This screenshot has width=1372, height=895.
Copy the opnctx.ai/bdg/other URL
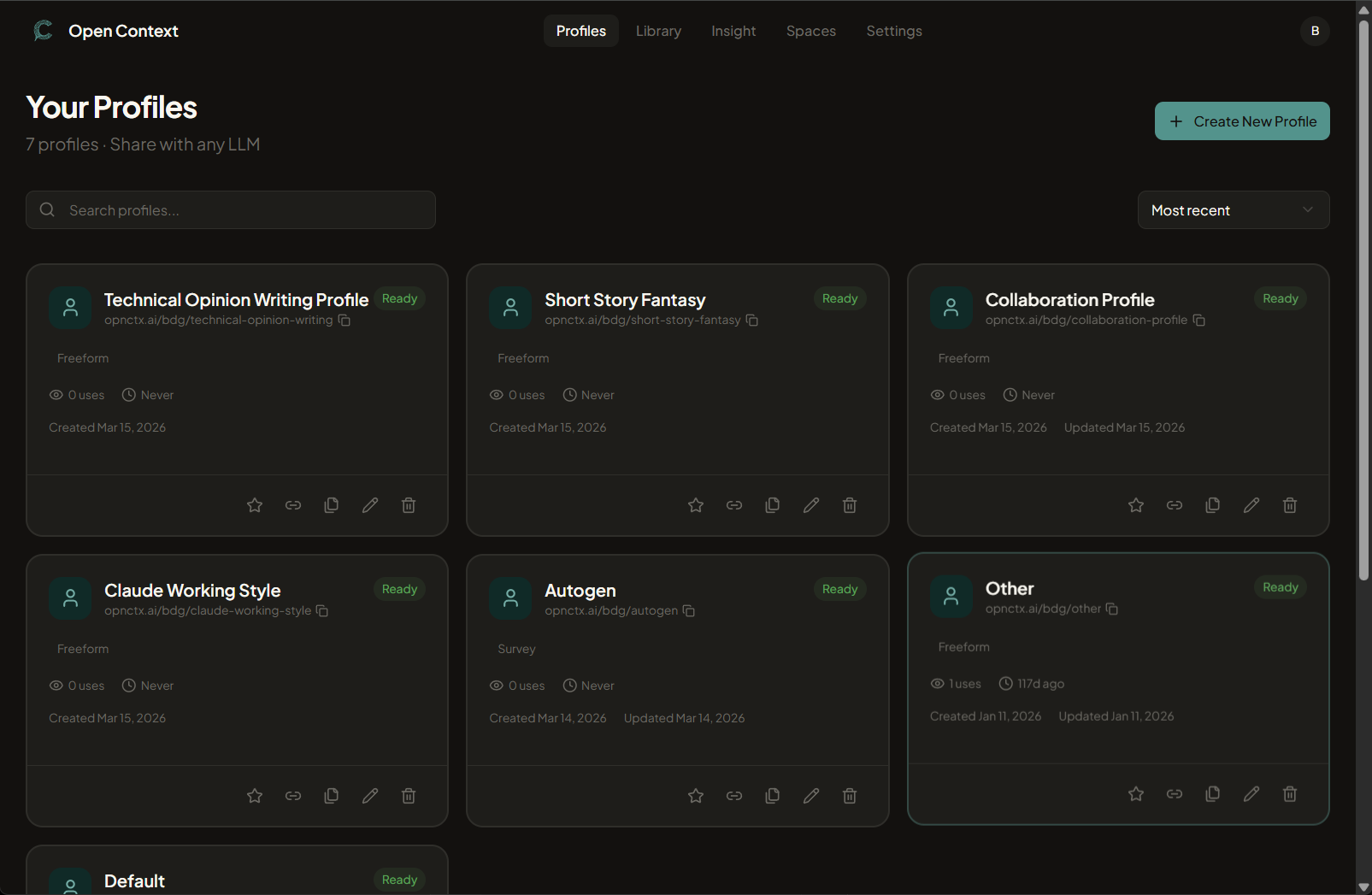coord(1112,609)
